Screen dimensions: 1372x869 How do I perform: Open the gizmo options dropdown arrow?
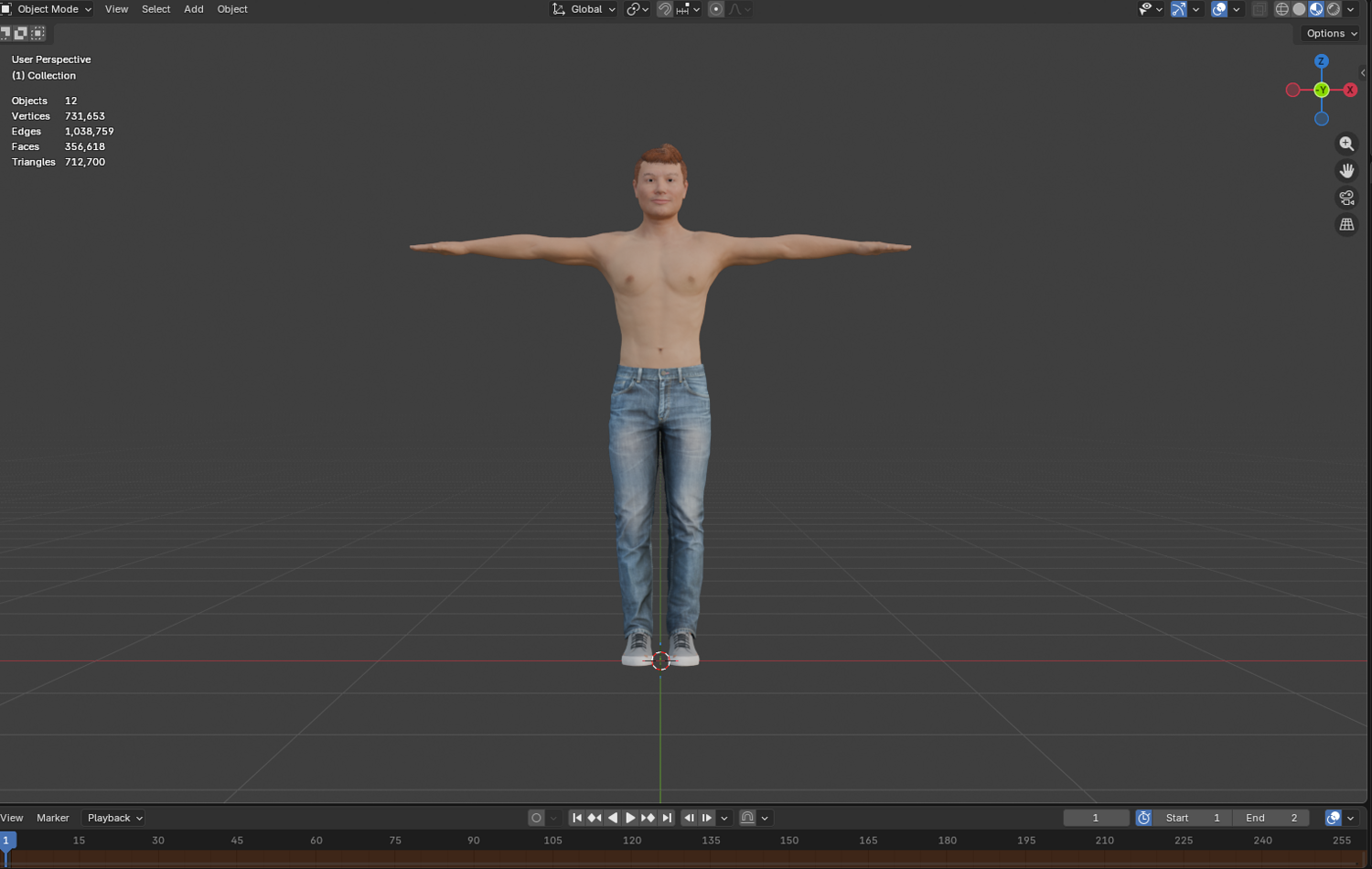pyautogui.click(x=1195, y=9)
